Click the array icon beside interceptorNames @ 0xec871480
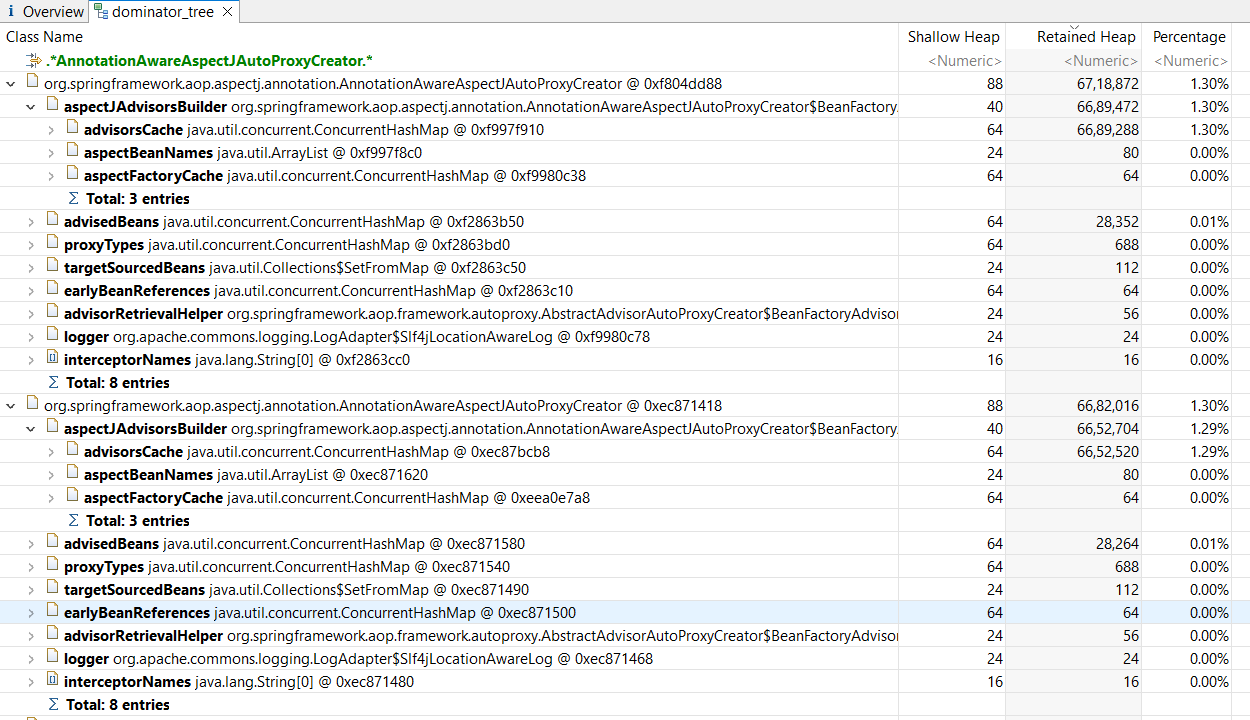Screen dimensions: 1250x720 52,681
